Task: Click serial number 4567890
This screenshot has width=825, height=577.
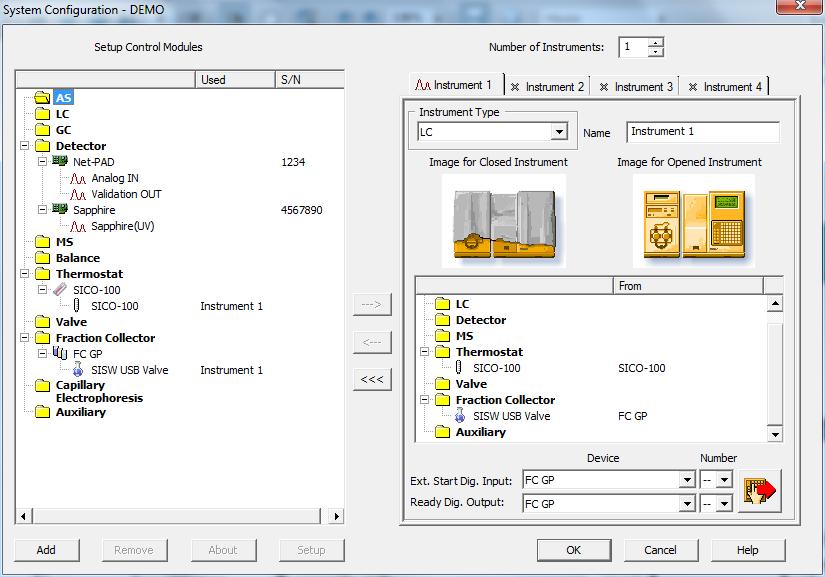Action: pyautogui.click(x=301, y=210)
